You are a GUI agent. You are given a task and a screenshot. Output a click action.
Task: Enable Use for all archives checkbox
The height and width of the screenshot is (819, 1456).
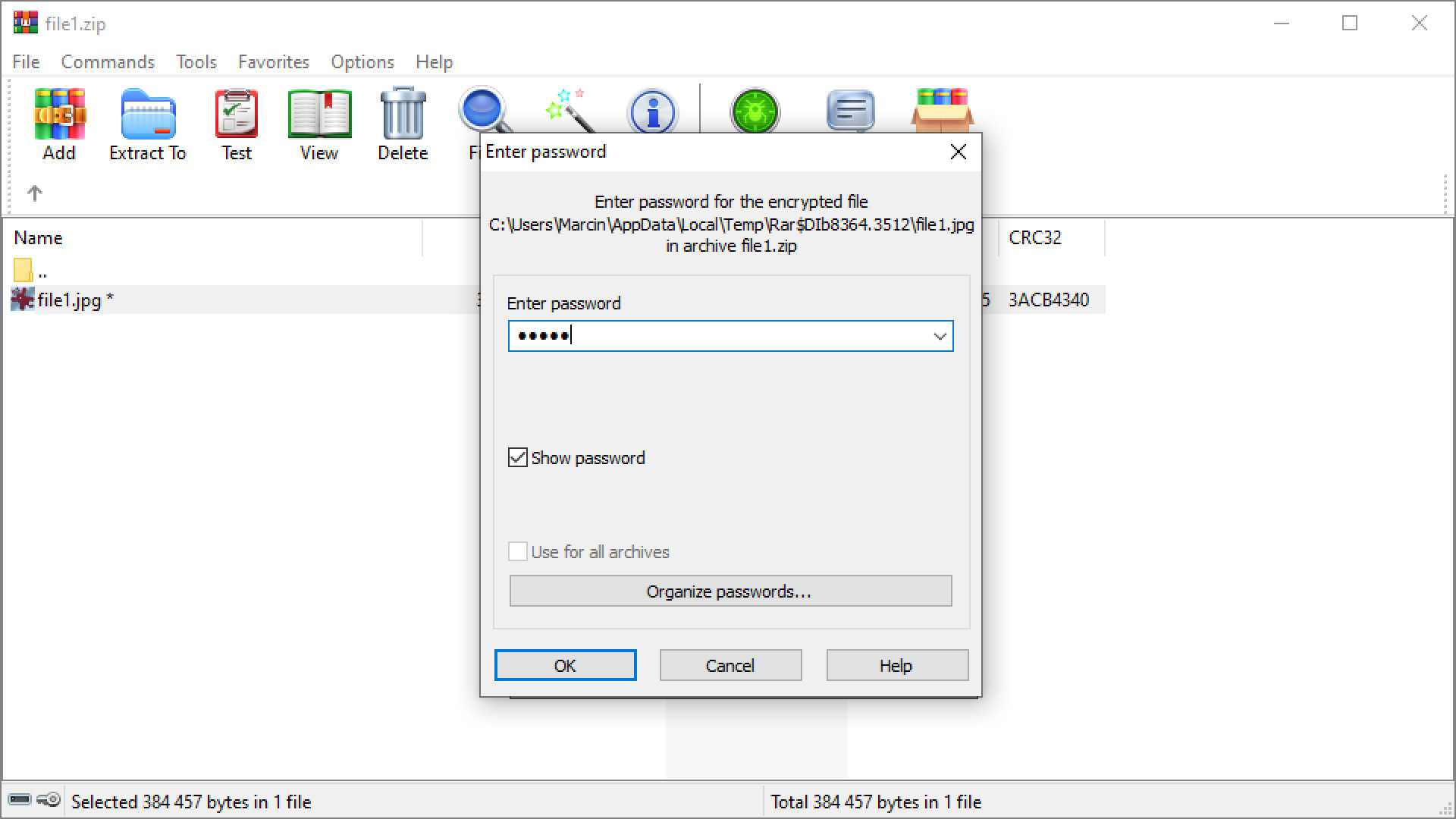tap(518, 551)
